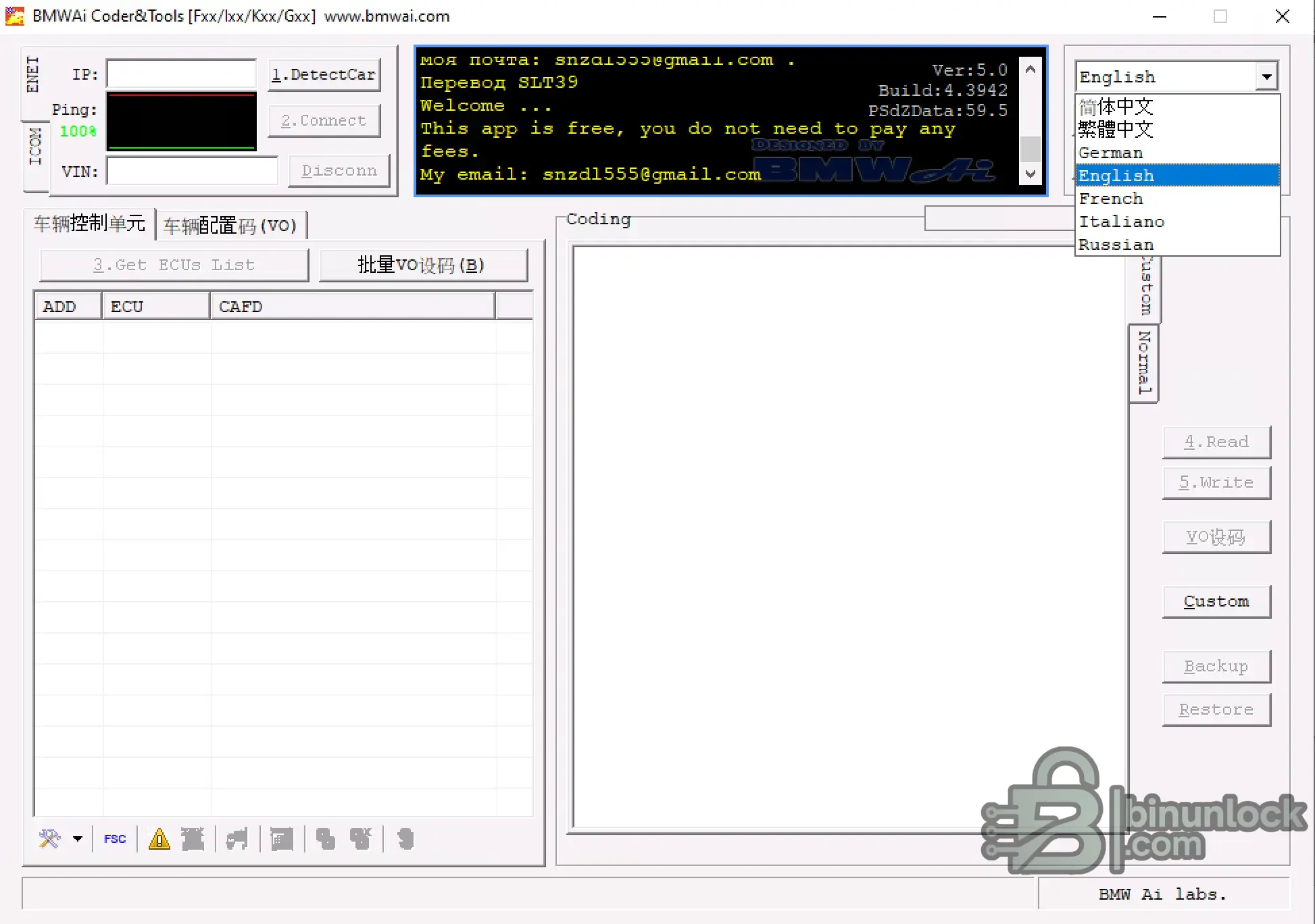
Task: Click the Custom button on the right
Action: (1216, 601)
